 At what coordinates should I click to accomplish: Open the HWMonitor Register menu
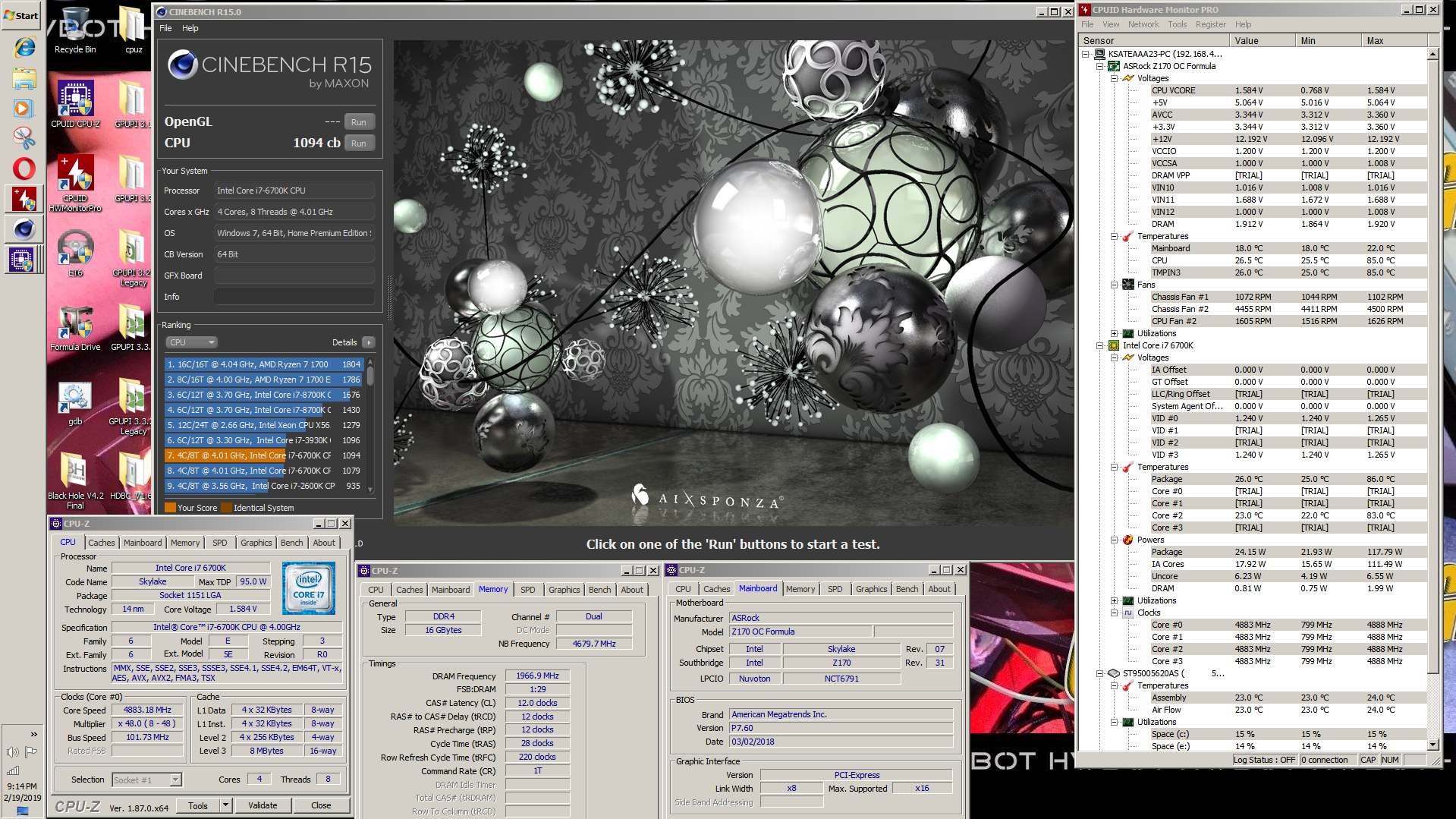pos(1210,24)
